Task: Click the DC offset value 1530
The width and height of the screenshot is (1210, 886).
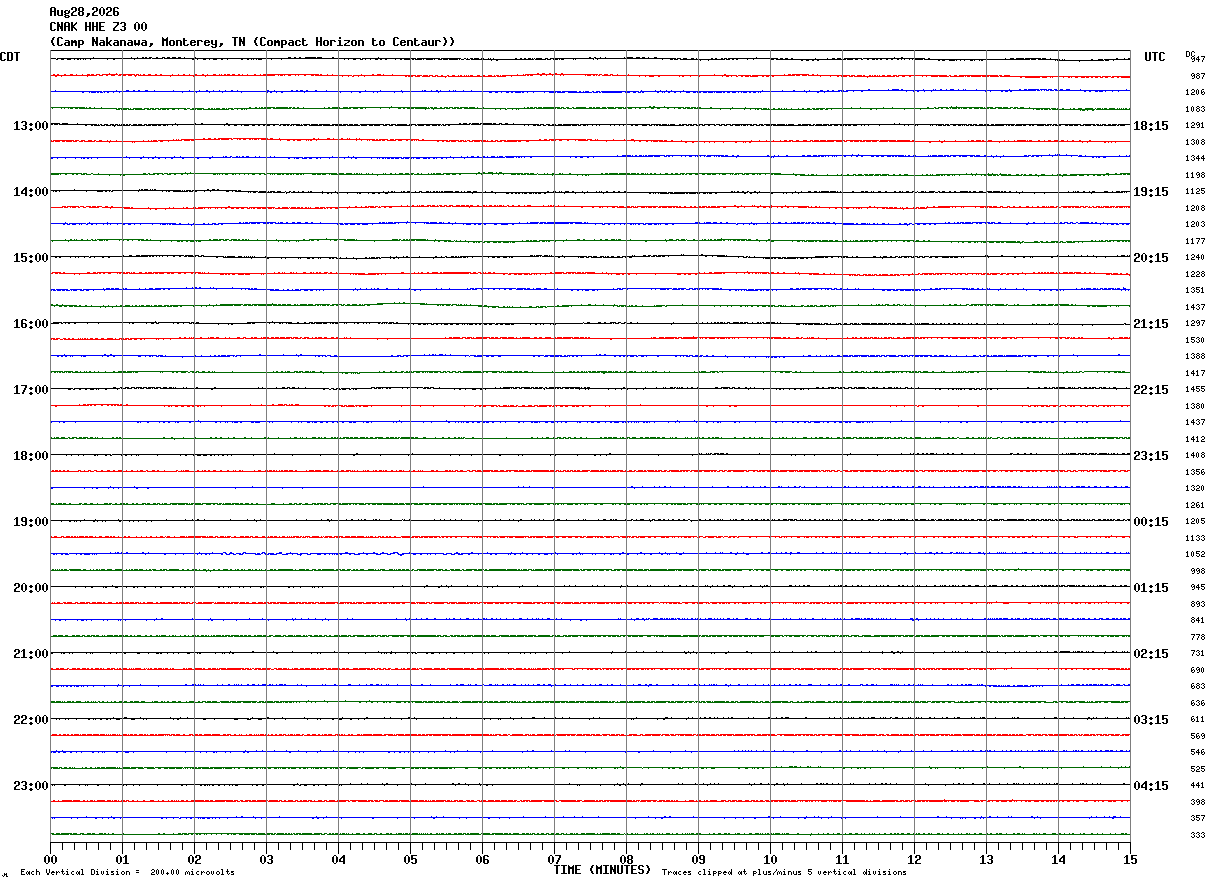Action: pos(1196,340)
